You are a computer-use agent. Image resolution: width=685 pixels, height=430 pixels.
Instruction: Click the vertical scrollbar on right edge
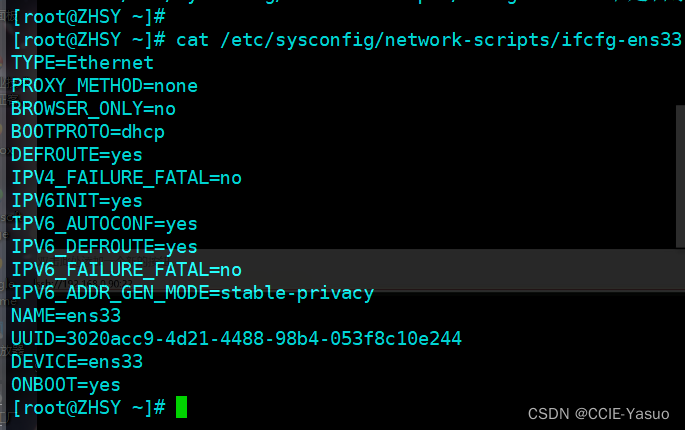680,177
